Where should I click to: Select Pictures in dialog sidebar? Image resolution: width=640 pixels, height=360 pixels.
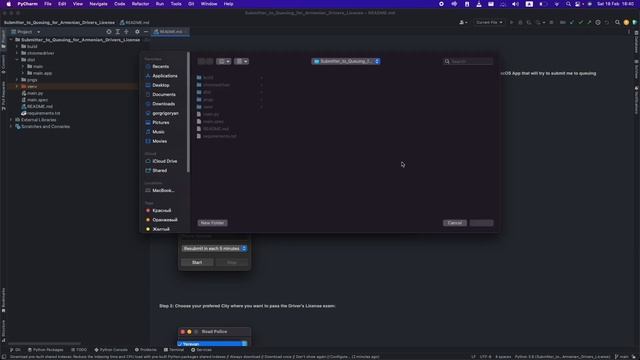coord(157,122)
